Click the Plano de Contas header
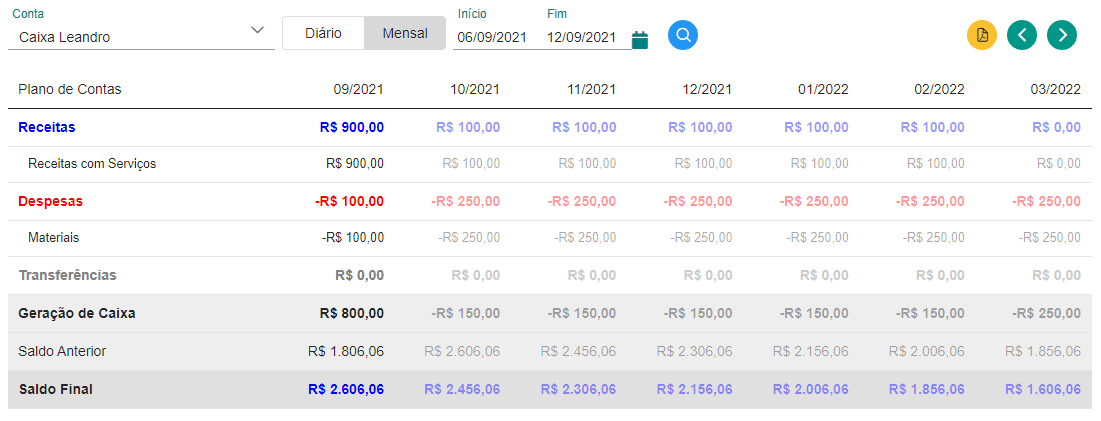This screenshot has width=1101, height=421. 70,89
